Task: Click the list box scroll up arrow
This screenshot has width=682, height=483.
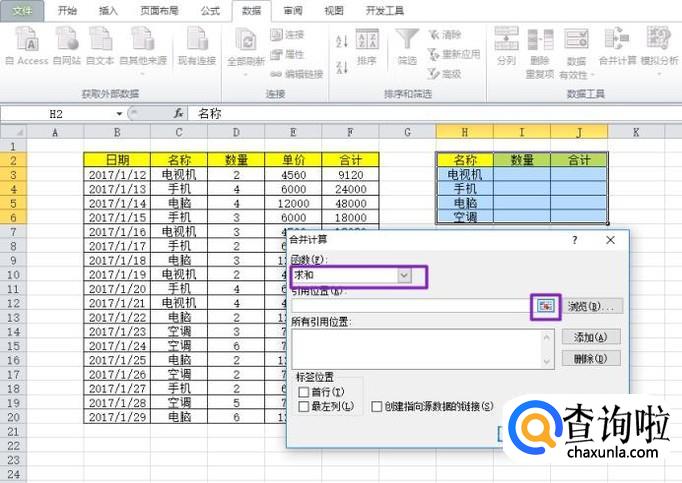Action: click(547, 337)
